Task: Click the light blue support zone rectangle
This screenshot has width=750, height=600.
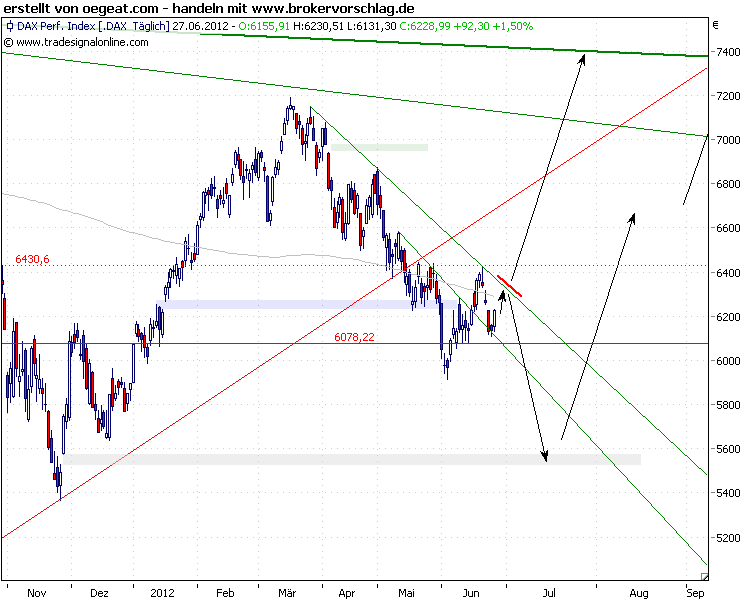Action: point(306,304)
